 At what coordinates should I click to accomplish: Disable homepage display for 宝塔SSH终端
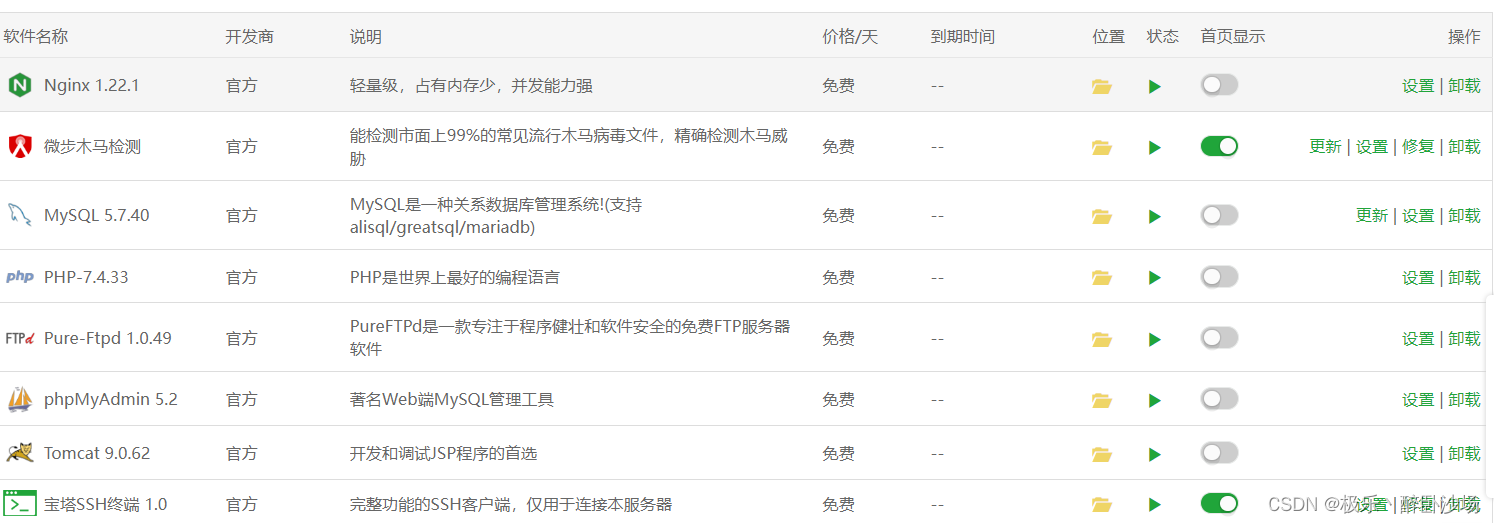point(1219,503)
